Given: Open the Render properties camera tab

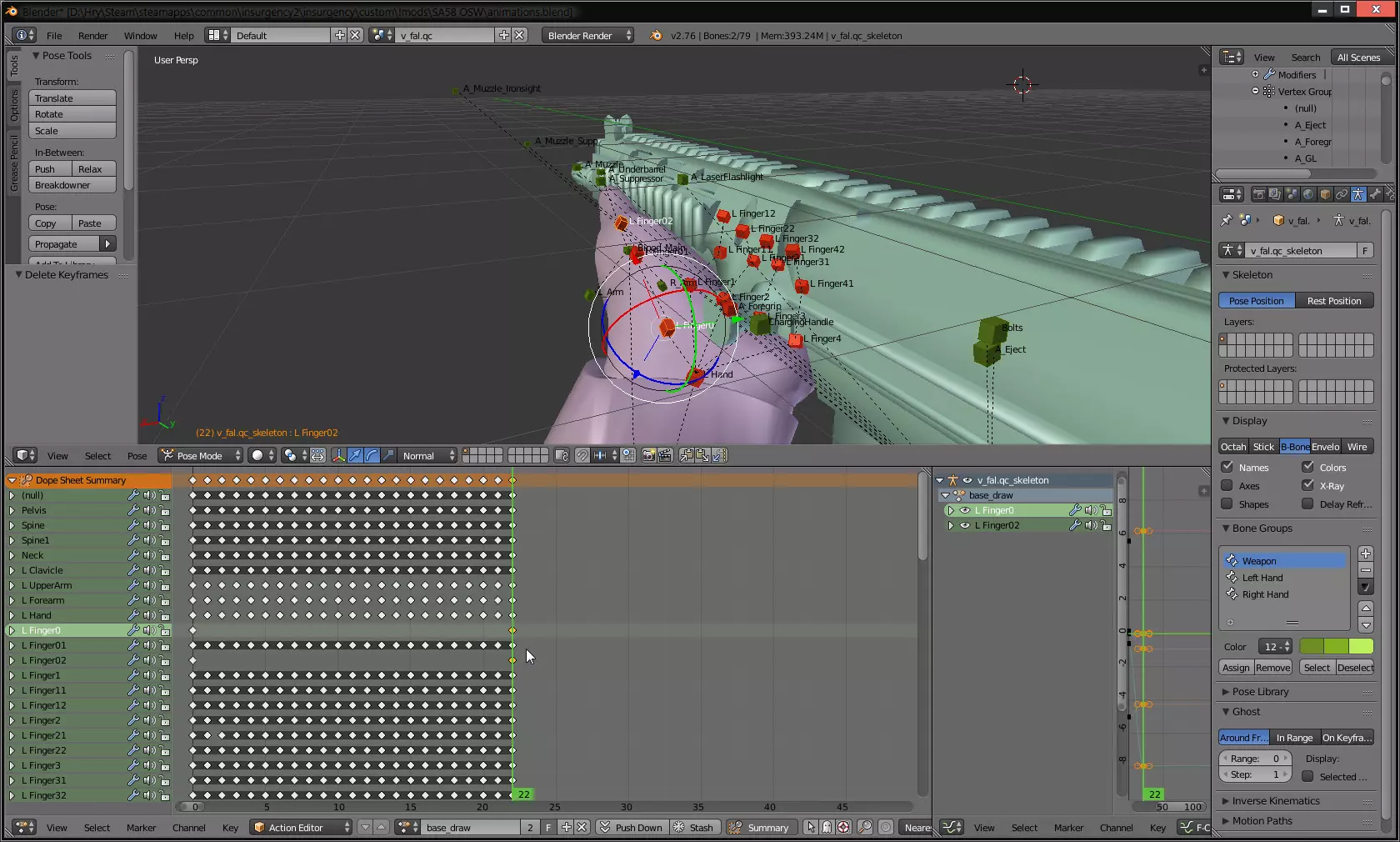Looking at the screenshot, I should [1258, 194].
